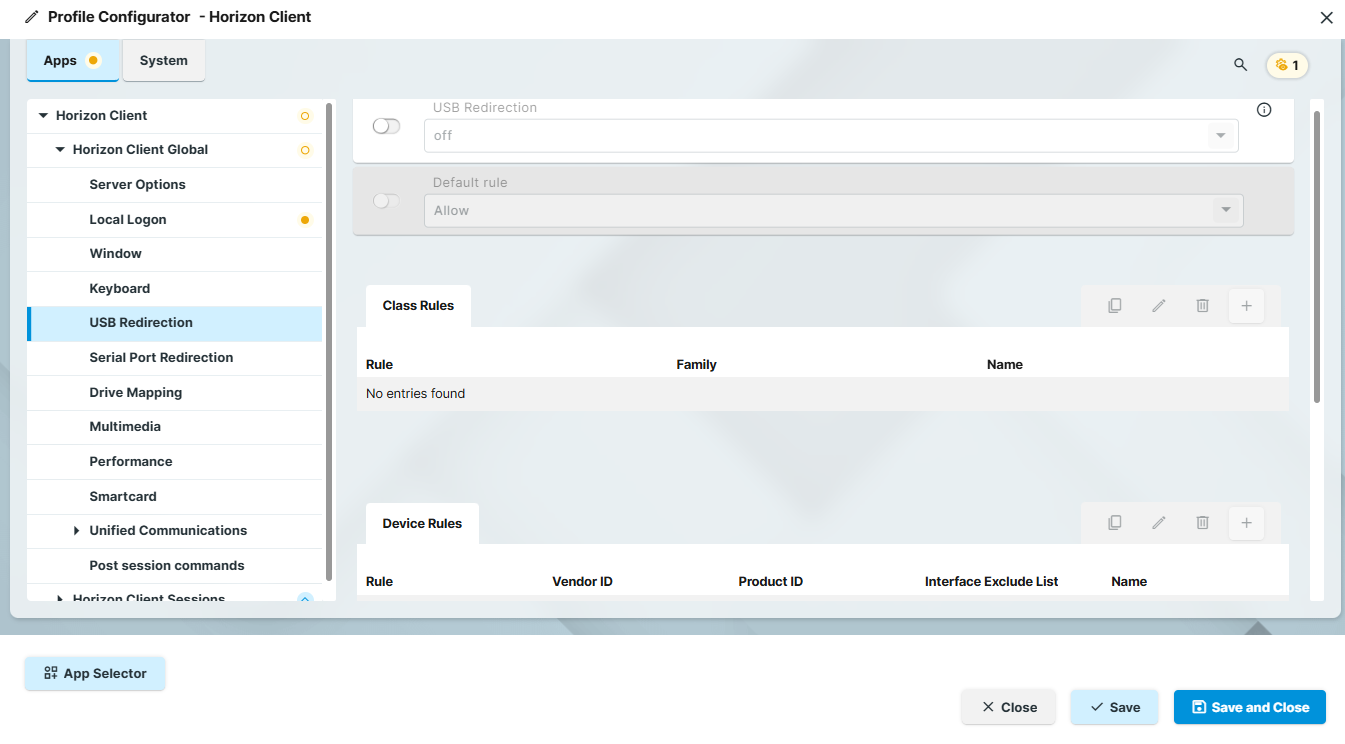Open the search magnifier icon
This screenshot has height=744, width=1345.
[x=1240, y=64]
